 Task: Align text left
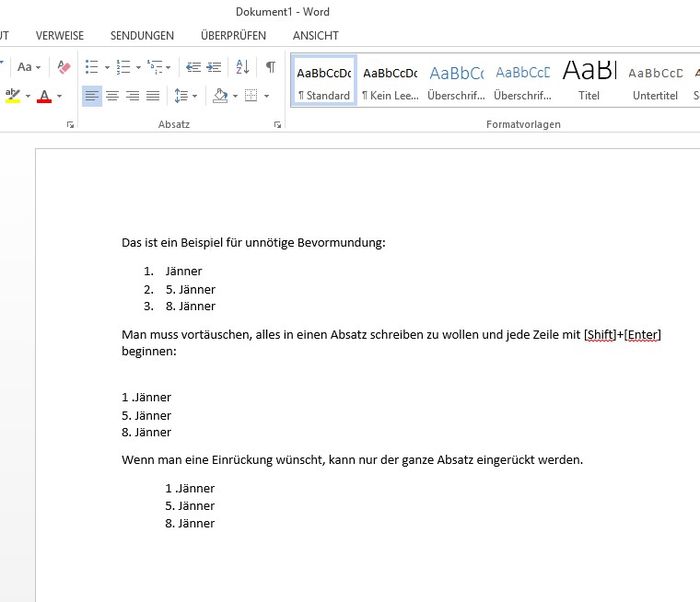92,96
